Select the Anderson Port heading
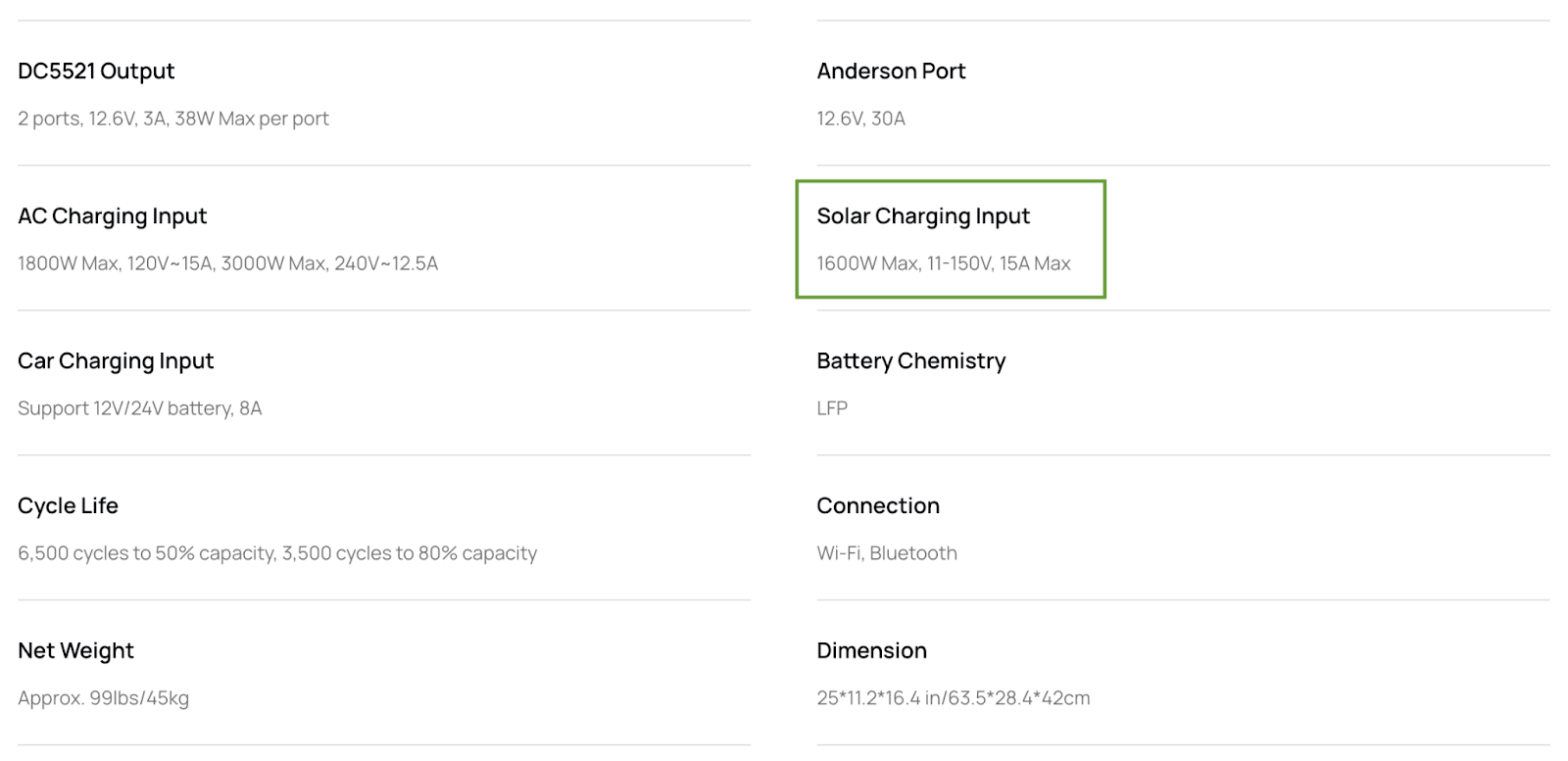Image resolution: width=1568 pixels, height=761 pixels. pos(891,71)
